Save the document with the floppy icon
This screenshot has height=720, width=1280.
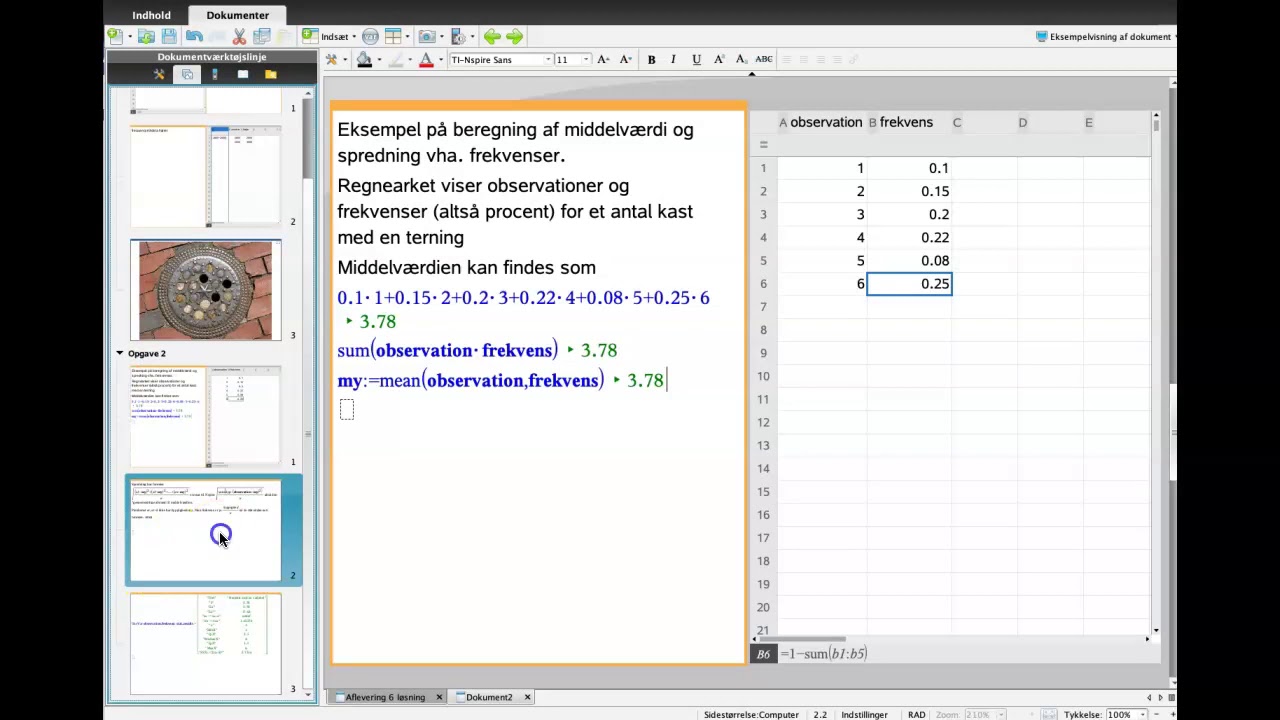click(x=169, y=36)
